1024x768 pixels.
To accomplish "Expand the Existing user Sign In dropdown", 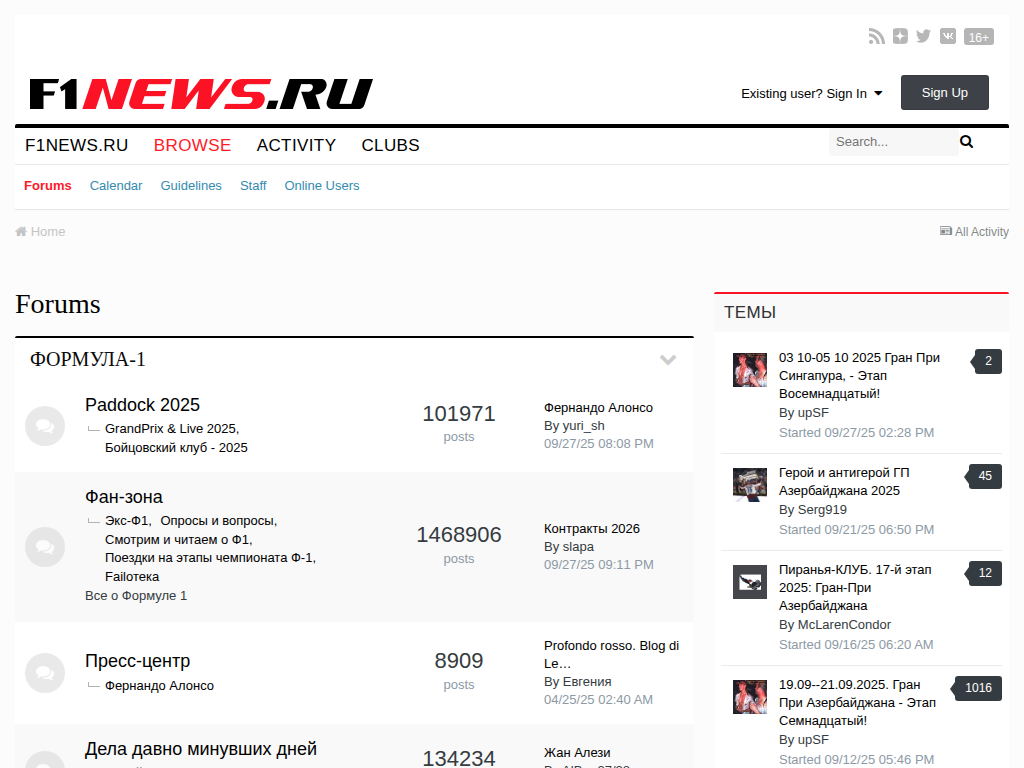I will (811, 93).
